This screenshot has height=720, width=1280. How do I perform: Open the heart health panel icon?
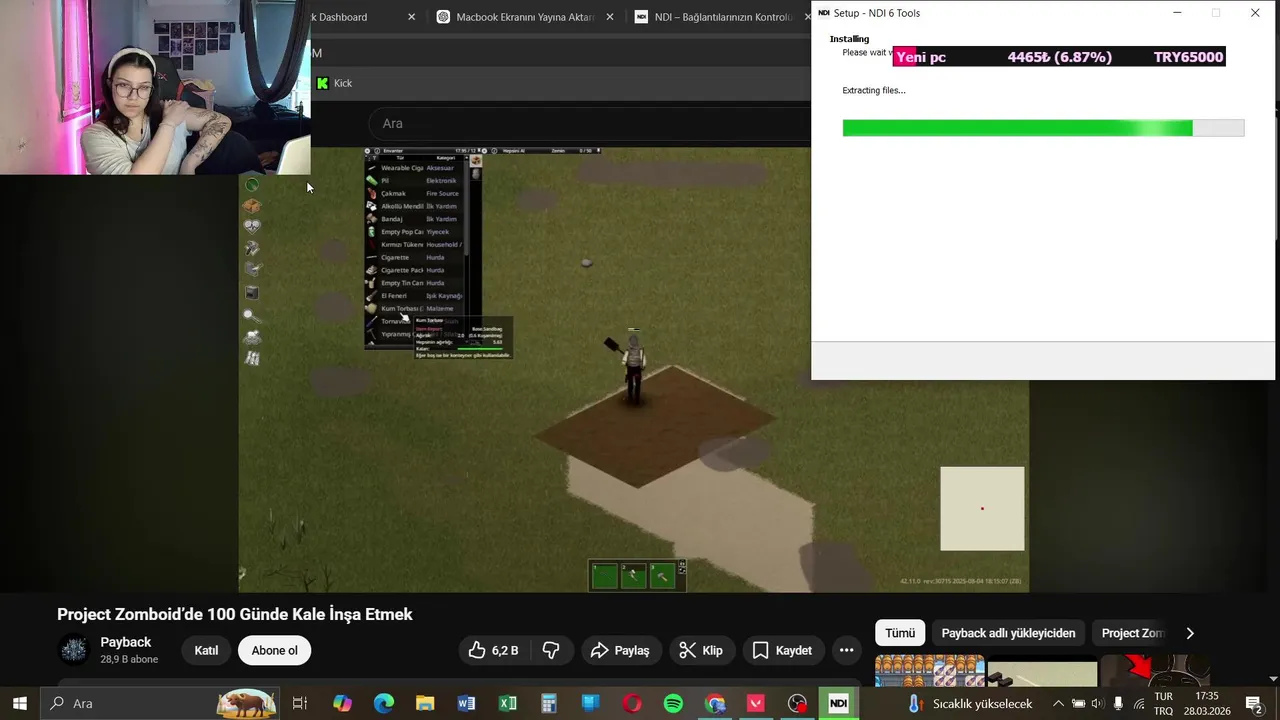(252, 227)
